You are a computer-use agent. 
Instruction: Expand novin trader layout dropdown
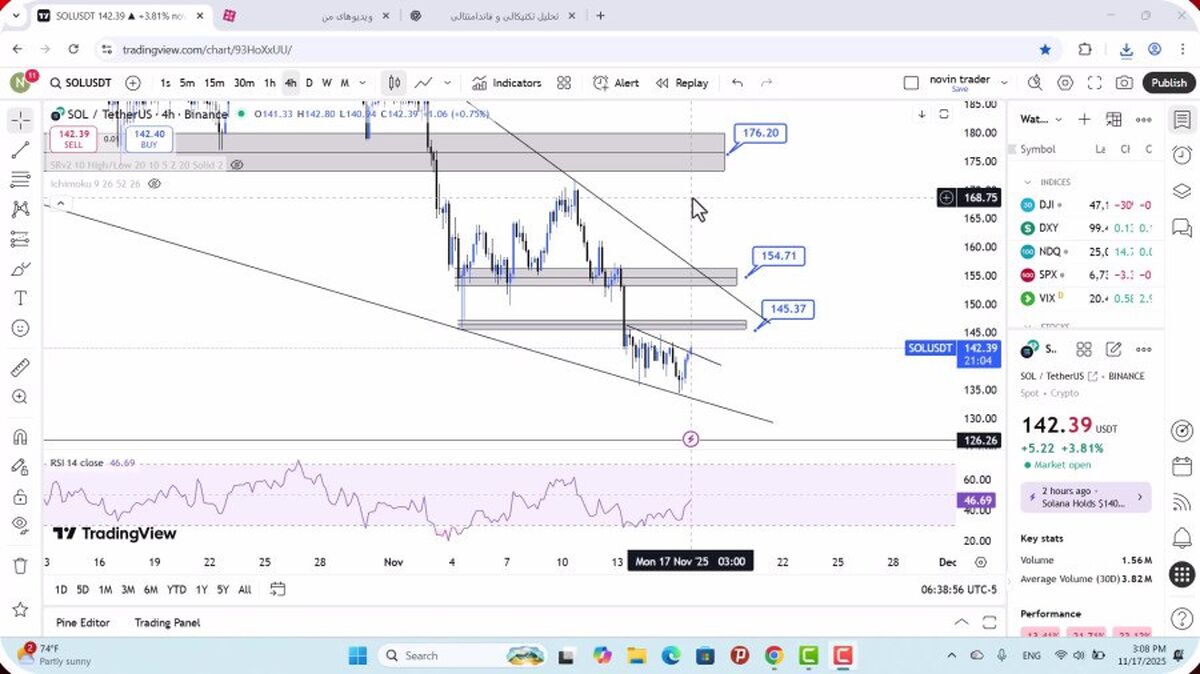click(x=1004, y=83)
